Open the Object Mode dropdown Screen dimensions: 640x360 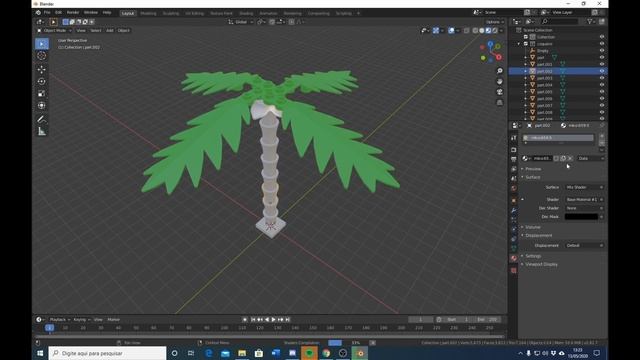click(54, 30)
